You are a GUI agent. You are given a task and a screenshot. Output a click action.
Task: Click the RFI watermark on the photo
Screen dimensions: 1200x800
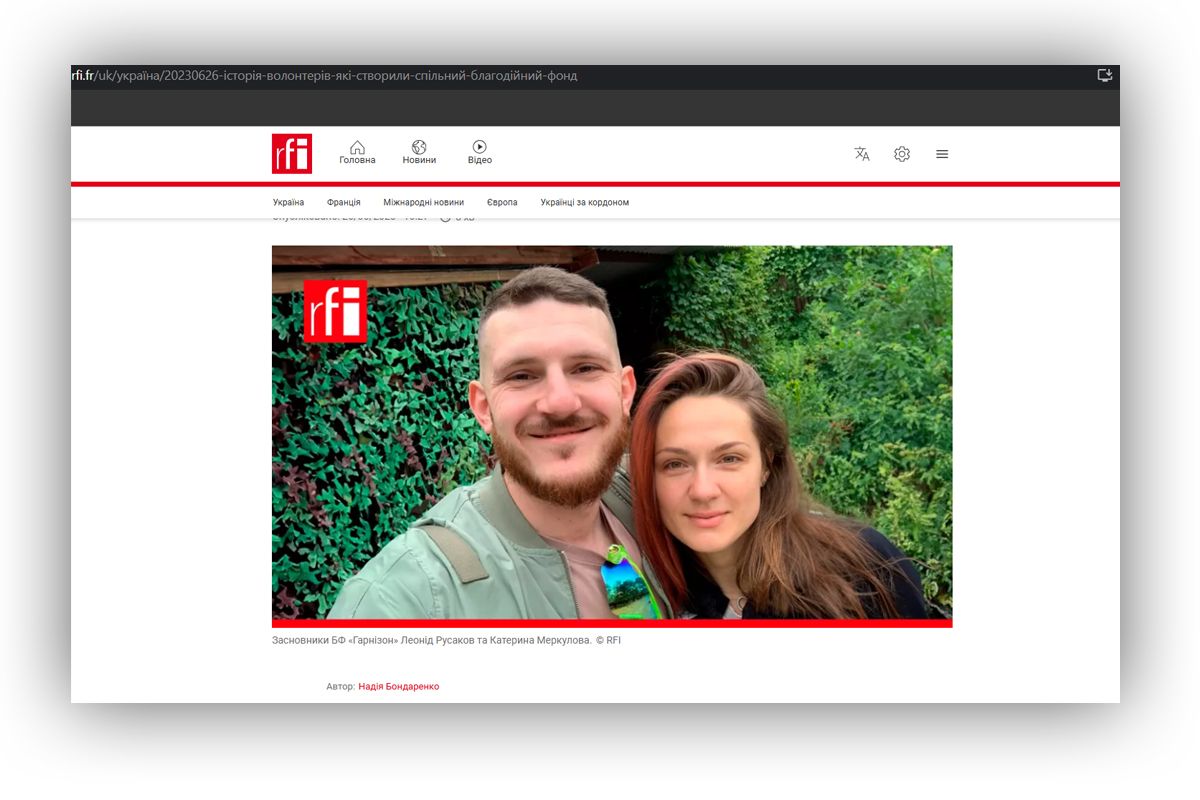pyautogui.click(x=335, y=311)
